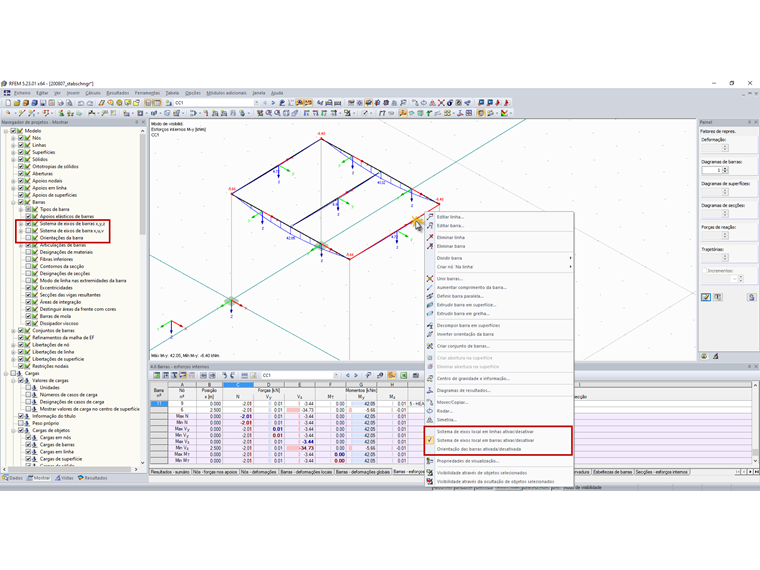Switch to Vistas navigator tab
Screen dimensions: 760x570
click(64, 478)
